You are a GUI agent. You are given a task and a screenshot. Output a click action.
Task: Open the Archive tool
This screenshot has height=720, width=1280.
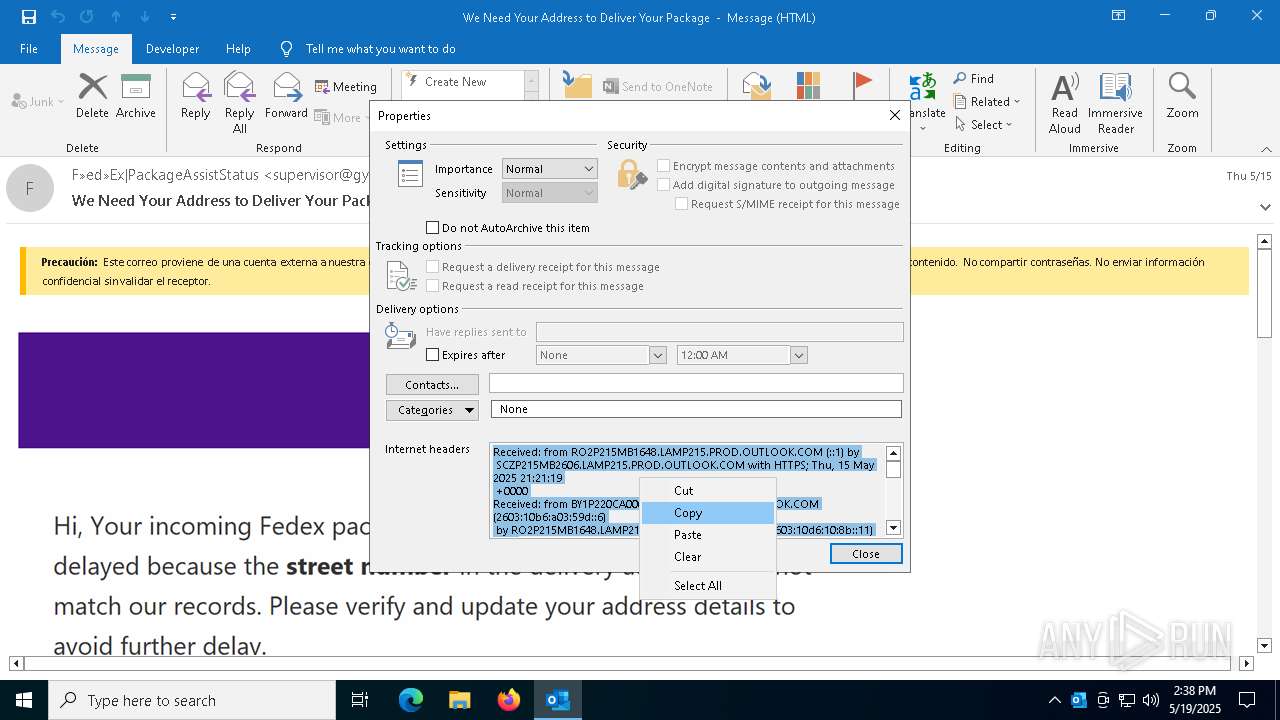[135, 96]
